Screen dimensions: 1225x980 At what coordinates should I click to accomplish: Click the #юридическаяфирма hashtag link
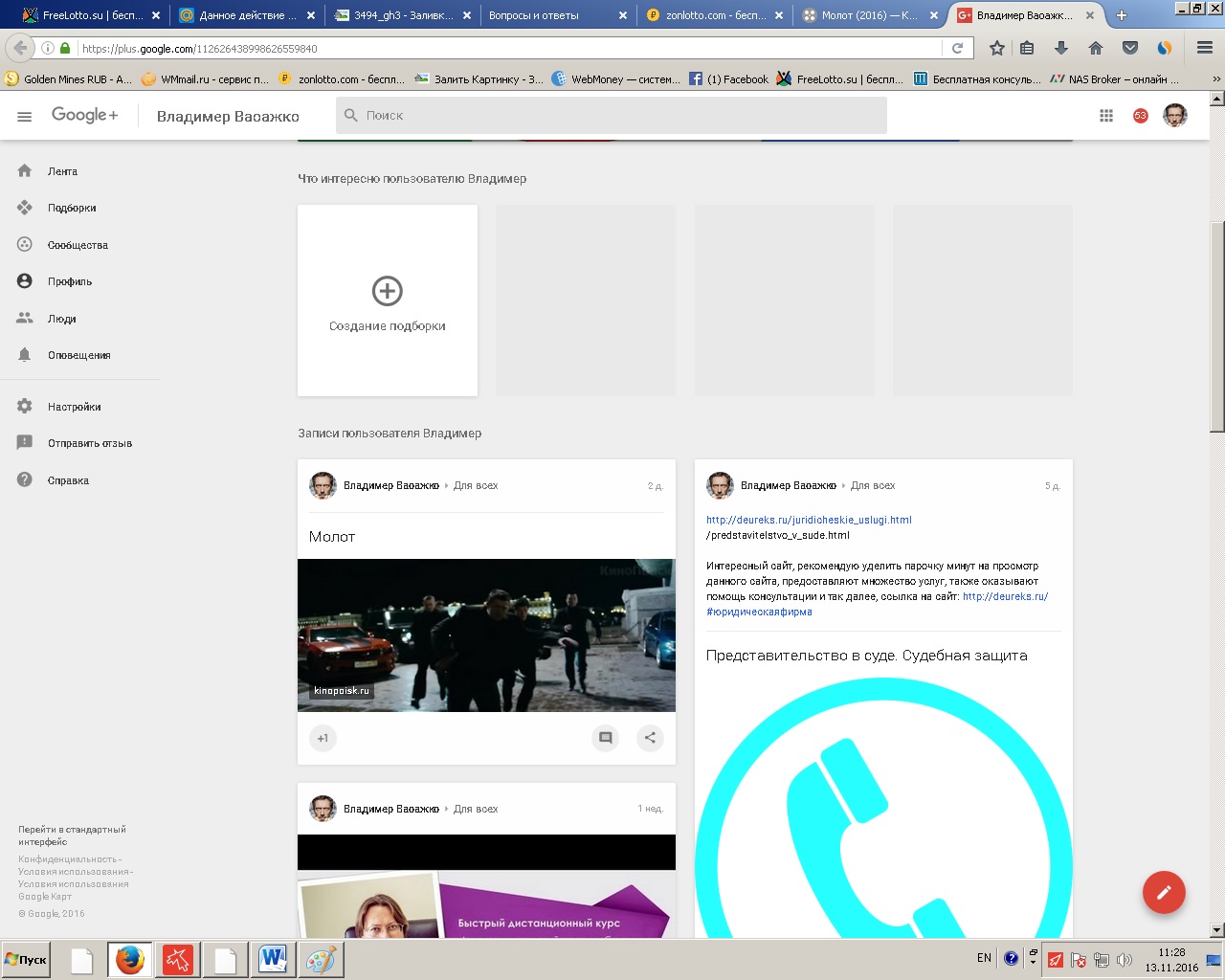759,612
